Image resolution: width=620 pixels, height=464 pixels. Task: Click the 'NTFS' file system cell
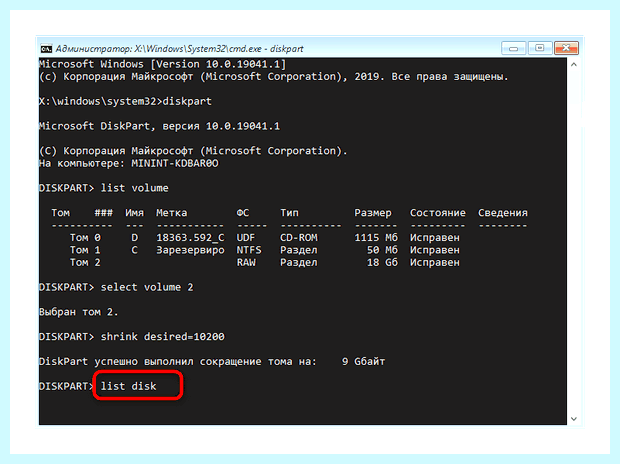249,250
